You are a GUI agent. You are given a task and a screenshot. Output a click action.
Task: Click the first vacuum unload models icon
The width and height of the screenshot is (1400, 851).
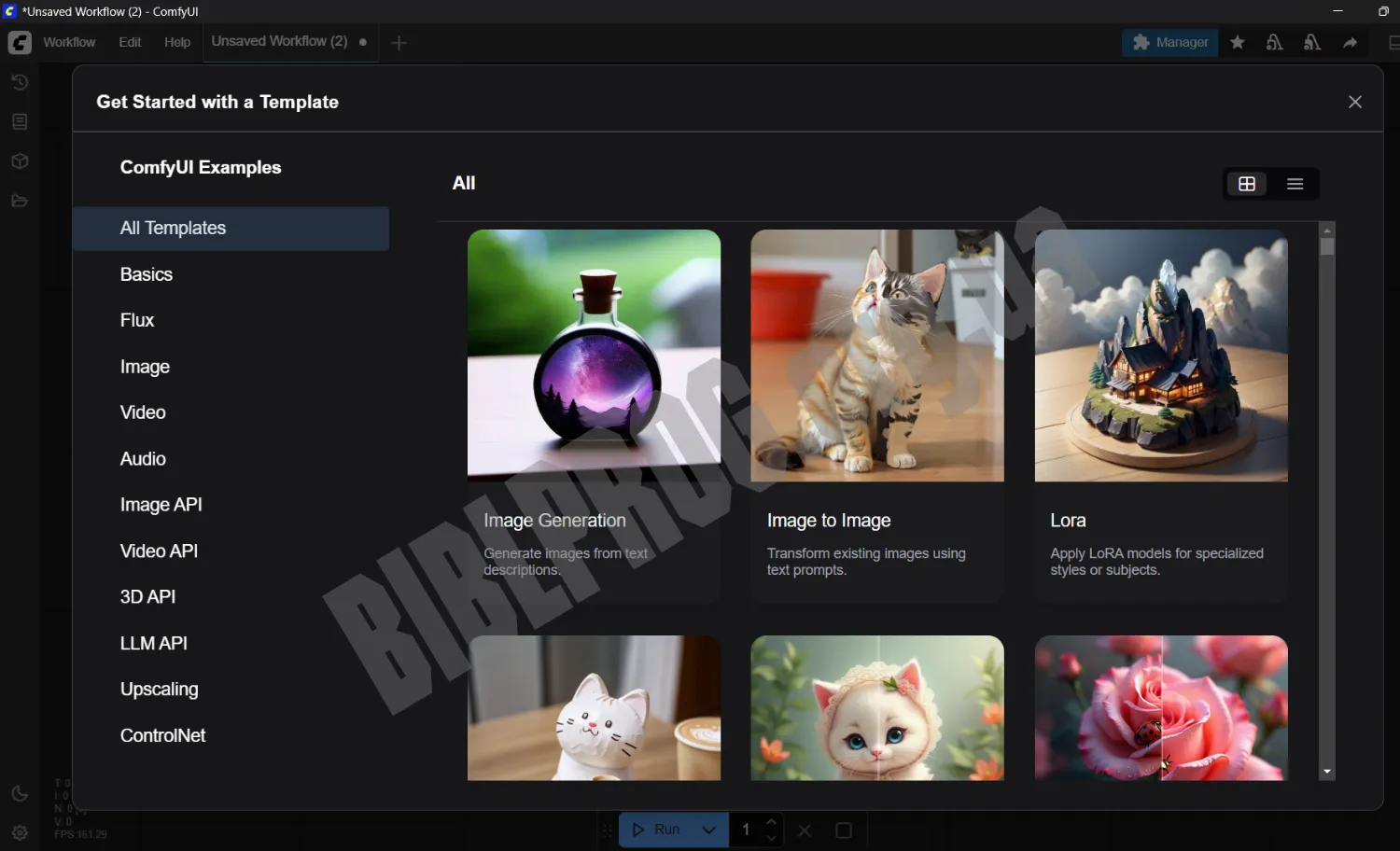pos(1275,43)
